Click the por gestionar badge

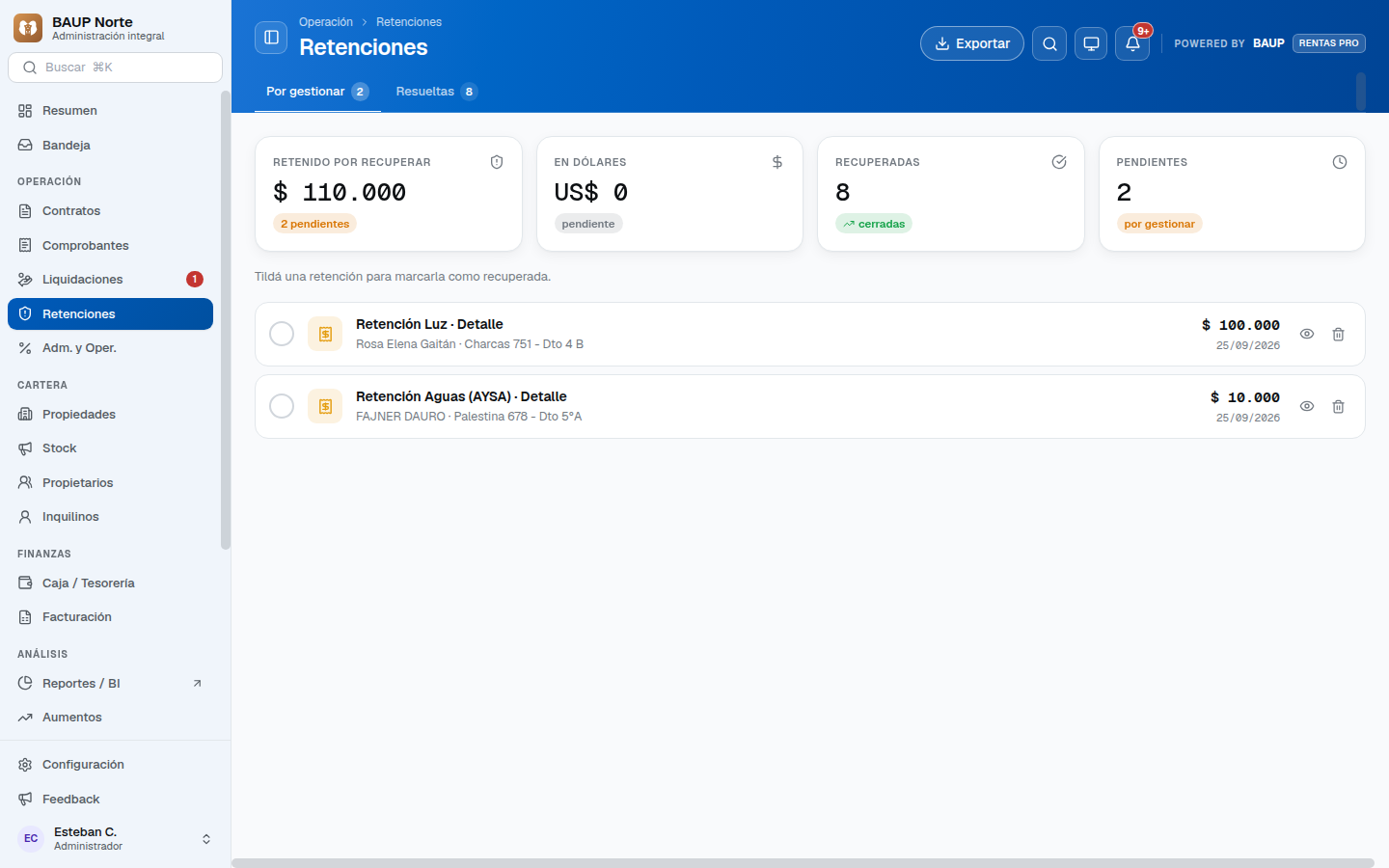tap(1159, 224)
